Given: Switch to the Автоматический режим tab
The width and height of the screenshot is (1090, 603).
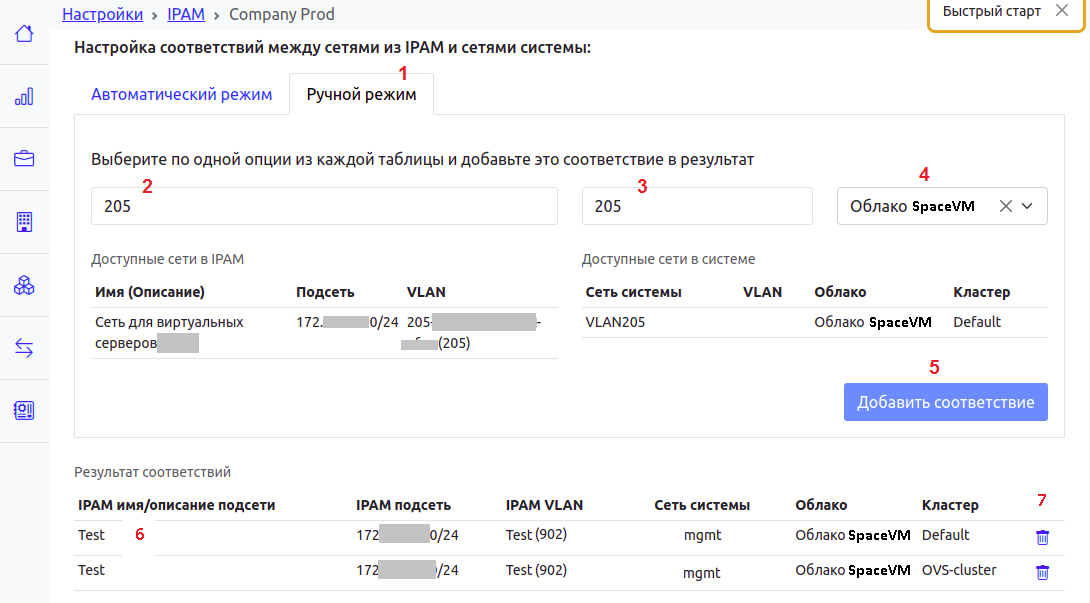Looking at the screenshot, I should 181,95.
